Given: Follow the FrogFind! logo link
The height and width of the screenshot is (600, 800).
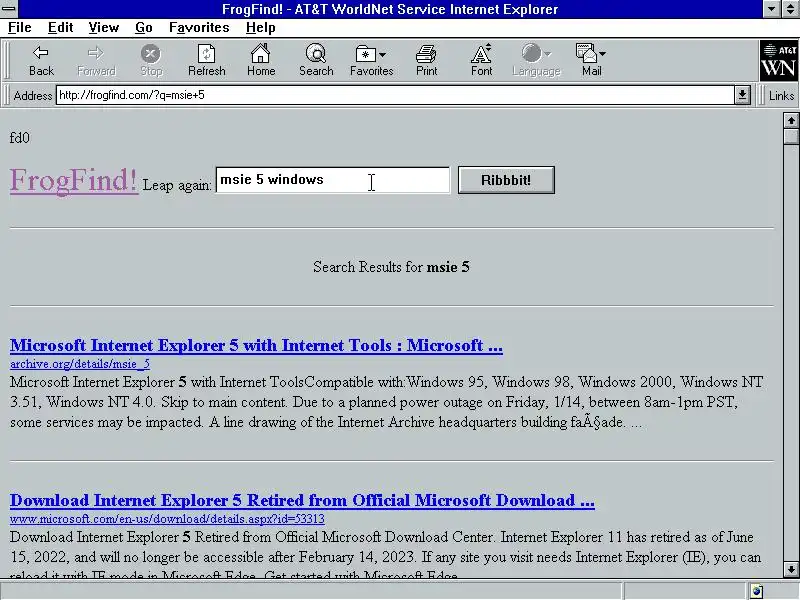Looking at the screenshot, I should click(x=74, y=180).
